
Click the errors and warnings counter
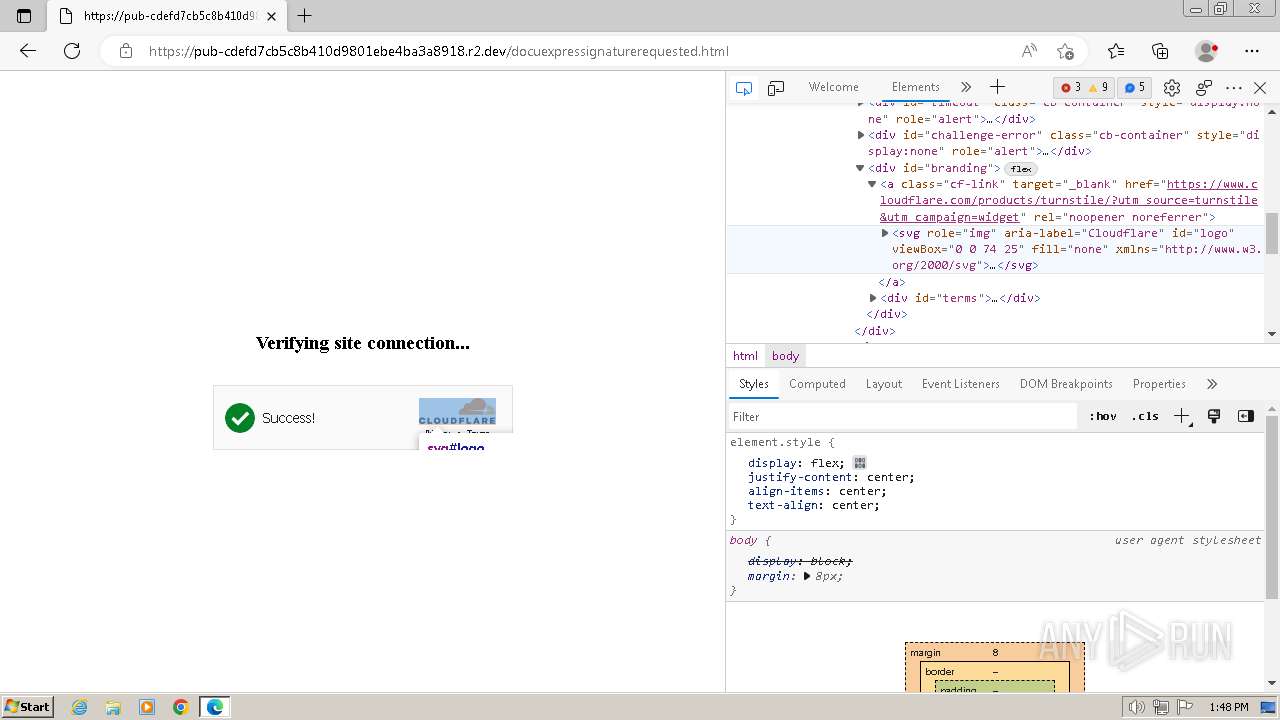(1084, 87)
